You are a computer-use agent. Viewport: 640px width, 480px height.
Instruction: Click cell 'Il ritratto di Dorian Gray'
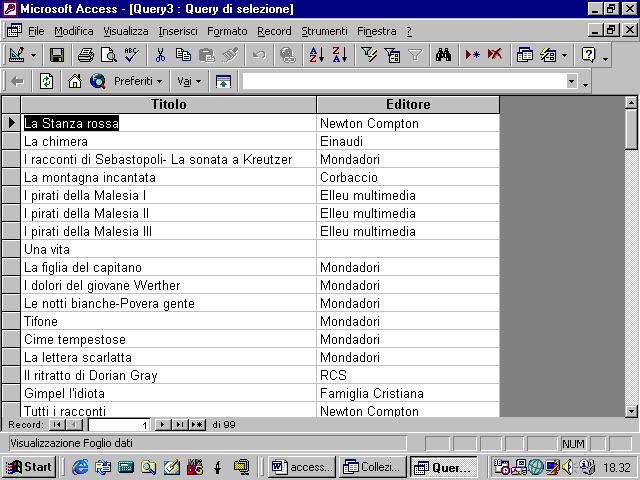pos(169,375)
